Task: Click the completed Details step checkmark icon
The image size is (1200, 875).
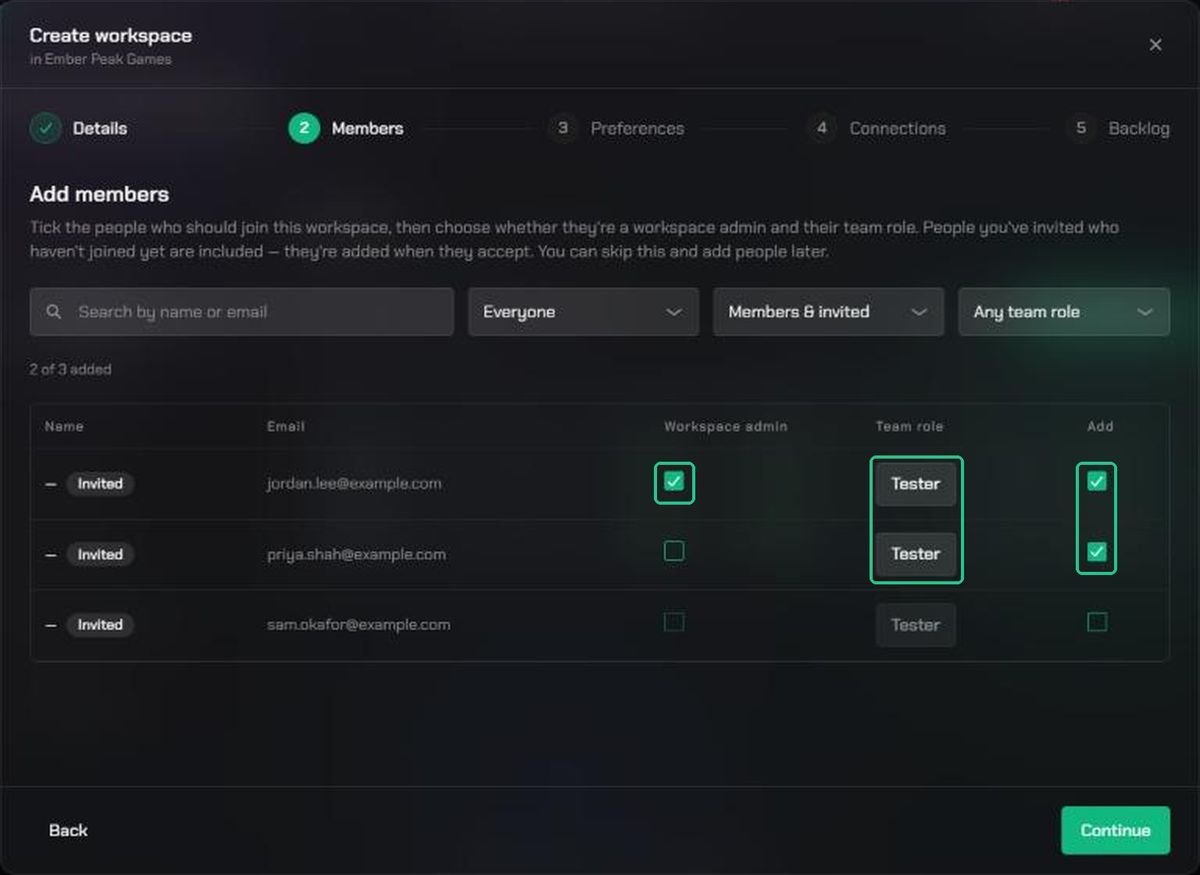Action: click(45, 128)
